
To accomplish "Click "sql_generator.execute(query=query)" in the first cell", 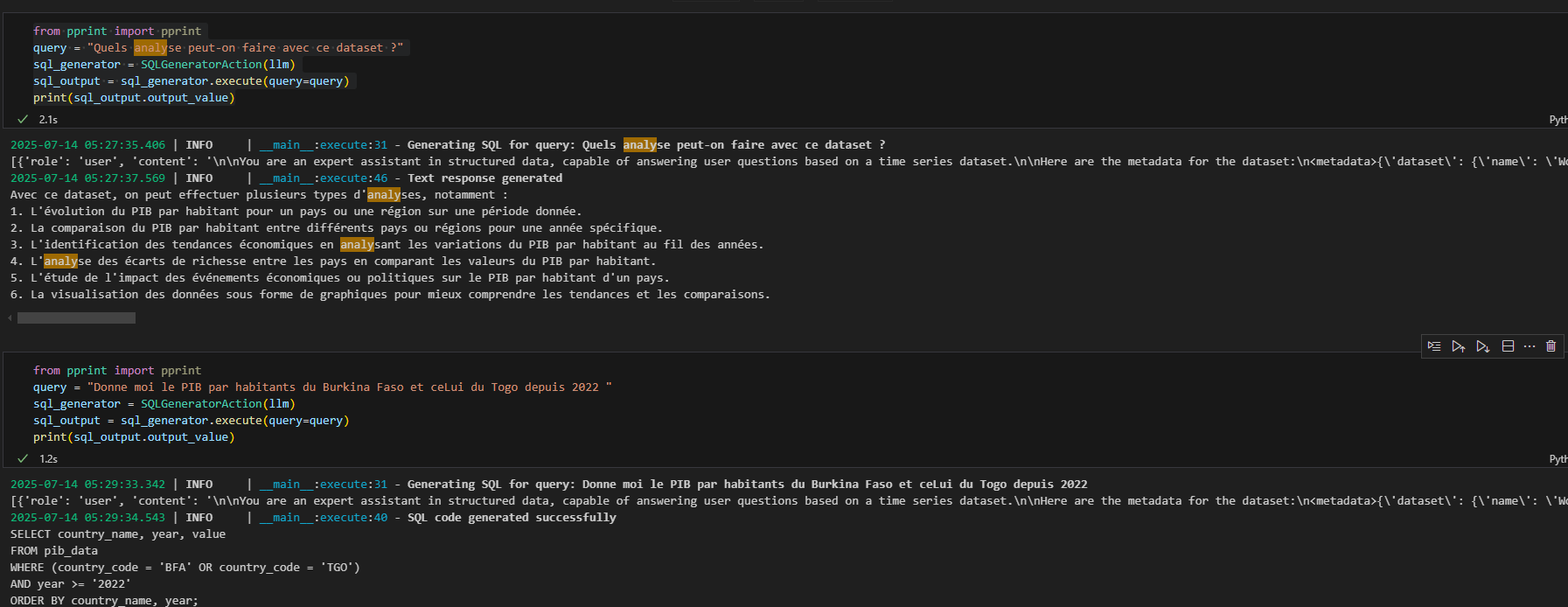I will 234,81.
